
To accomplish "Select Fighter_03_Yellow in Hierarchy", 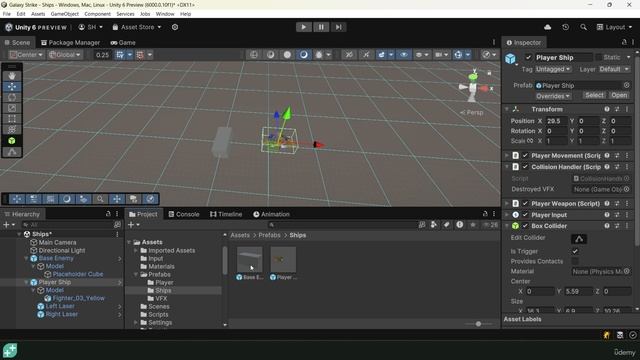I will click(x=79, y=298).
